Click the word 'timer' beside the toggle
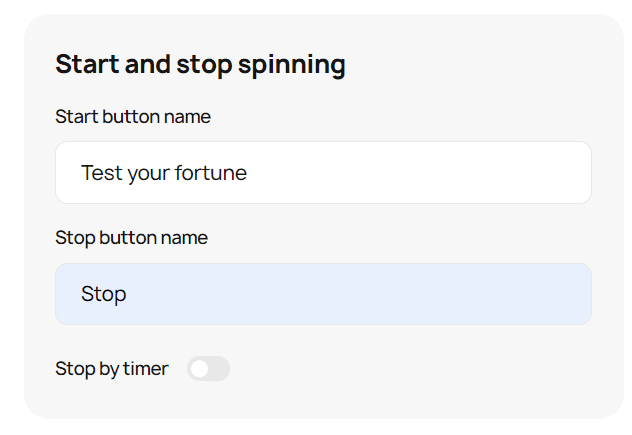Image resolution: width=632 pixels, height=435 pixels. point(146,368)
